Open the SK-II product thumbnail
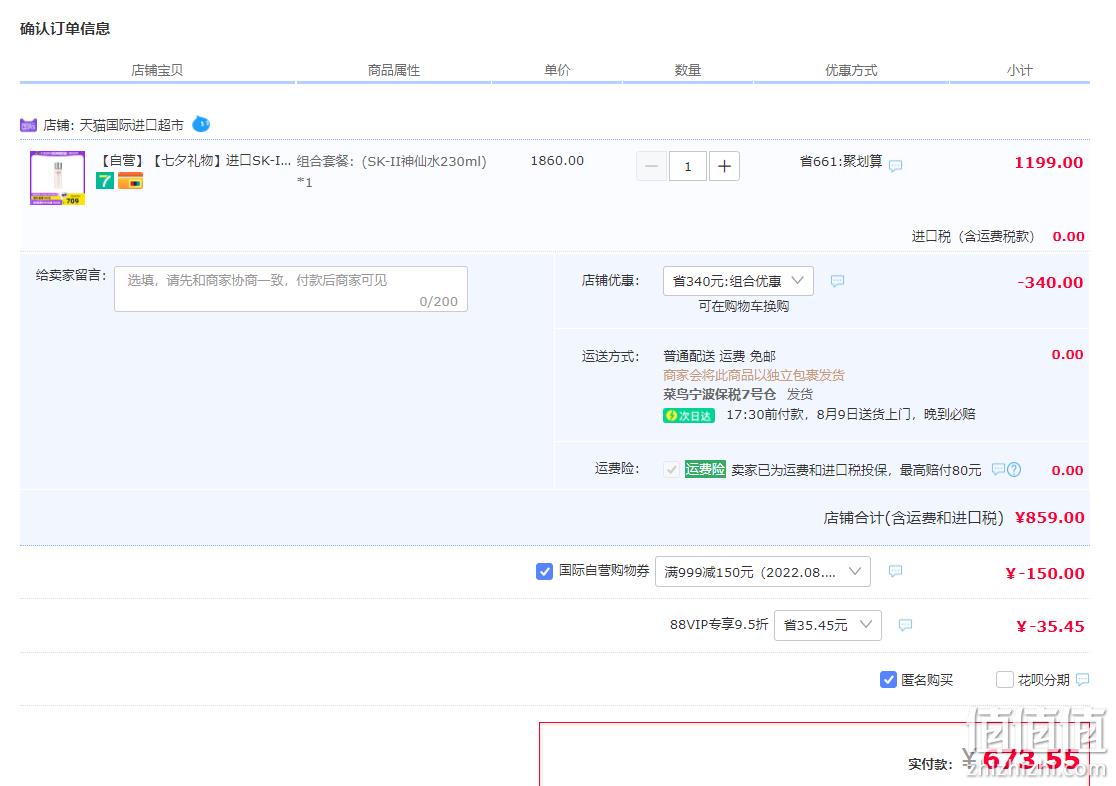This screenshot has width=1116, height=786. tap(58, 178)
